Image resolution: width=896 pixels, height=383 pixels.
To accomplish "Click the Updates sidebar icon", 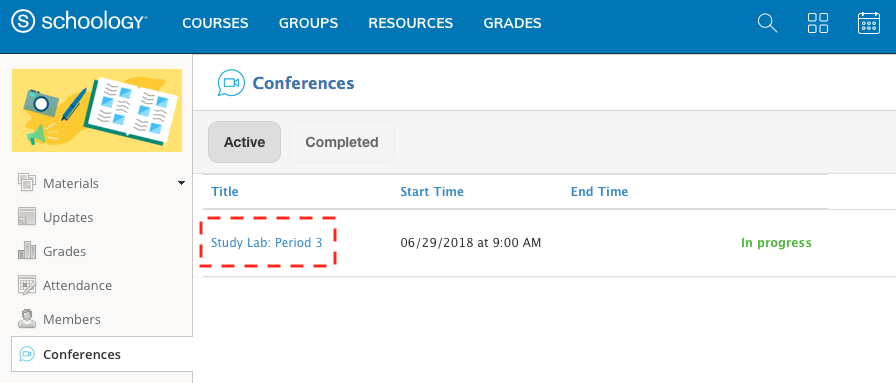I will click(27, 217).
